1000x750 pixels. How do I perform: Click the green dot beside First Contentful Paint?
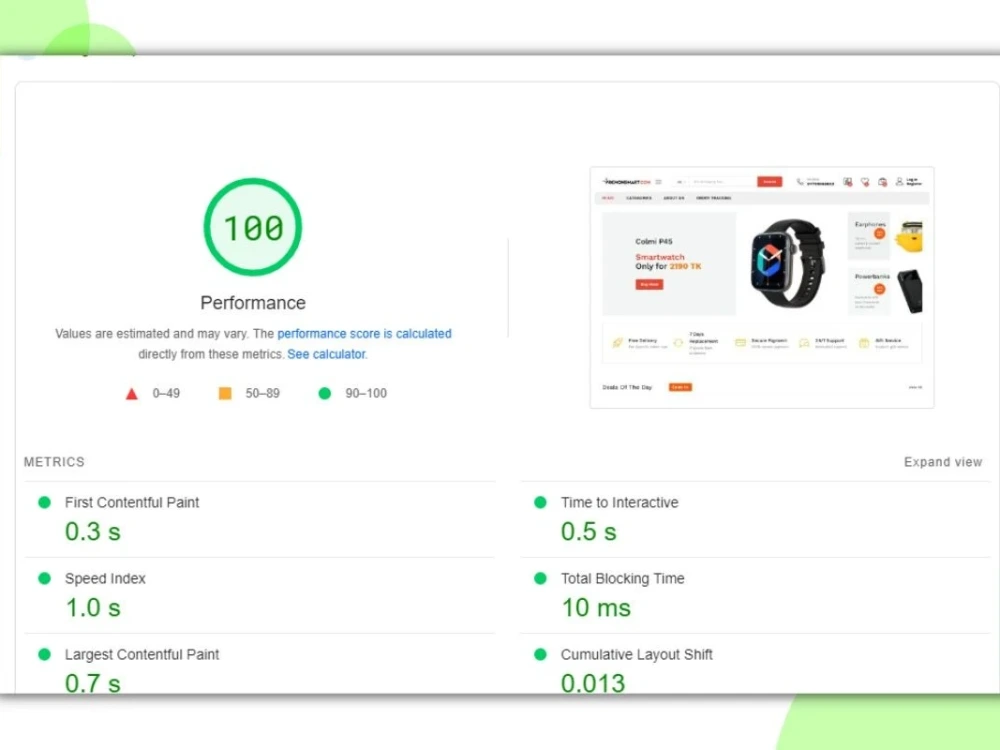(x=45, y=503)
